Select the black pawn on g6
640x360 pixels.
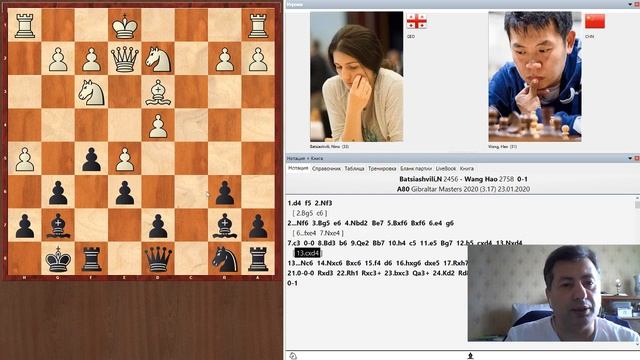point(58,193)
